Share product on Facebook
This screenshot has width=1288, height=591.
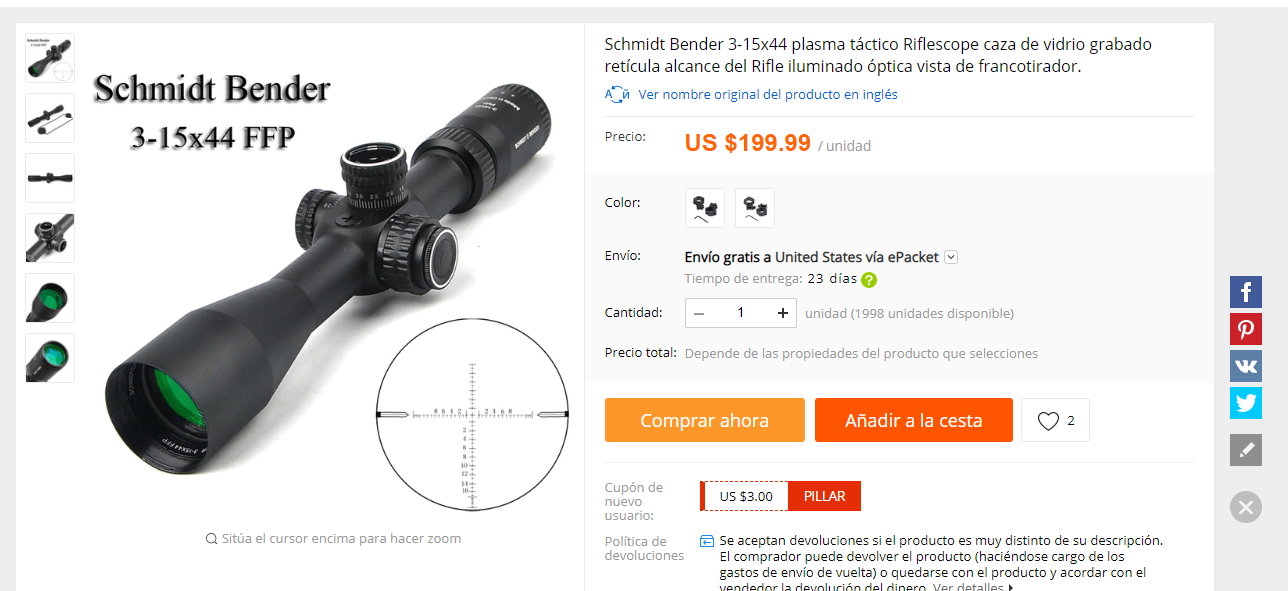pos(1245,292)
